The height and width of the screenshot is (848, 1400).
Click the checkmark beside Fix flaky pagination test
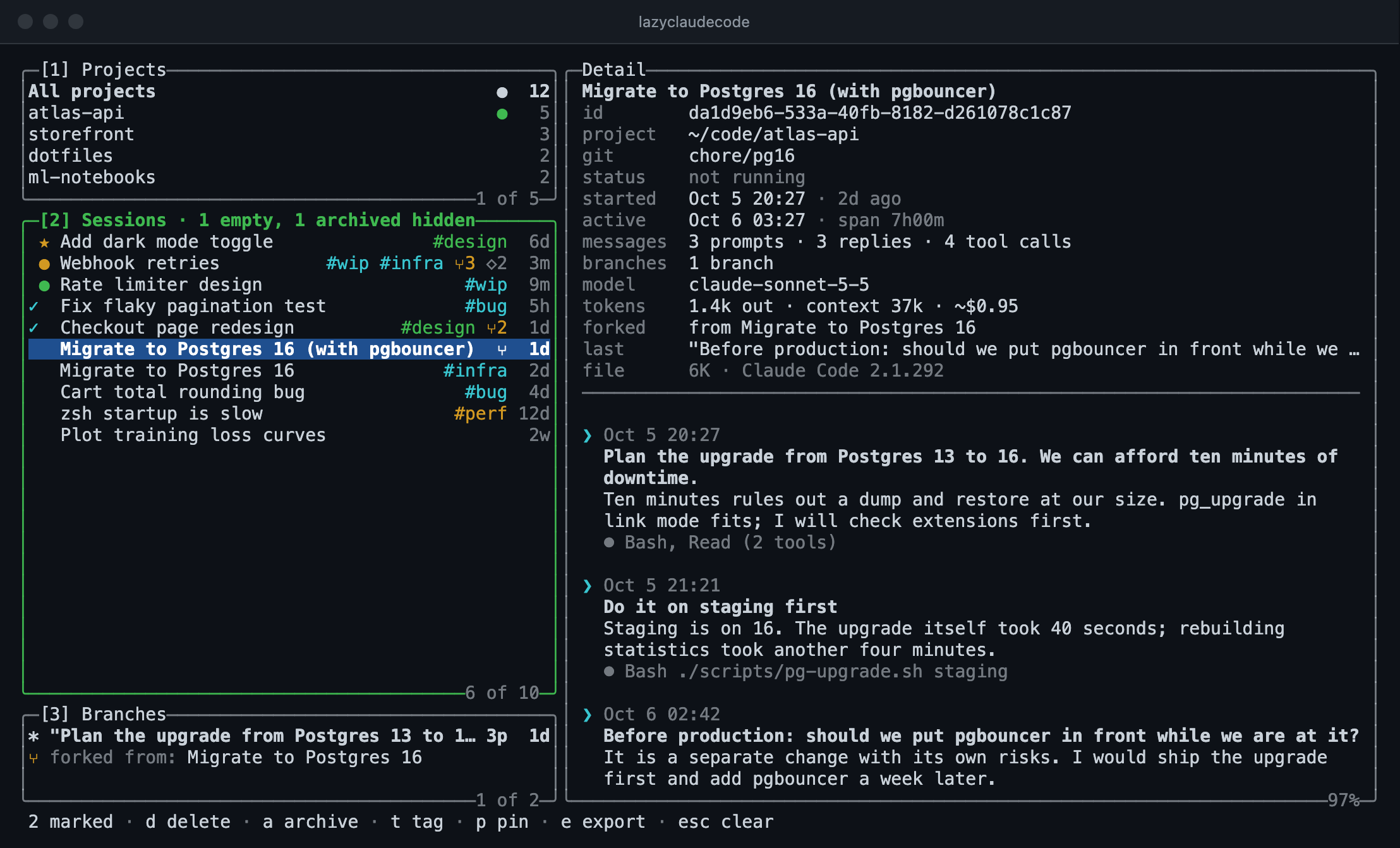tap(33, 306)
